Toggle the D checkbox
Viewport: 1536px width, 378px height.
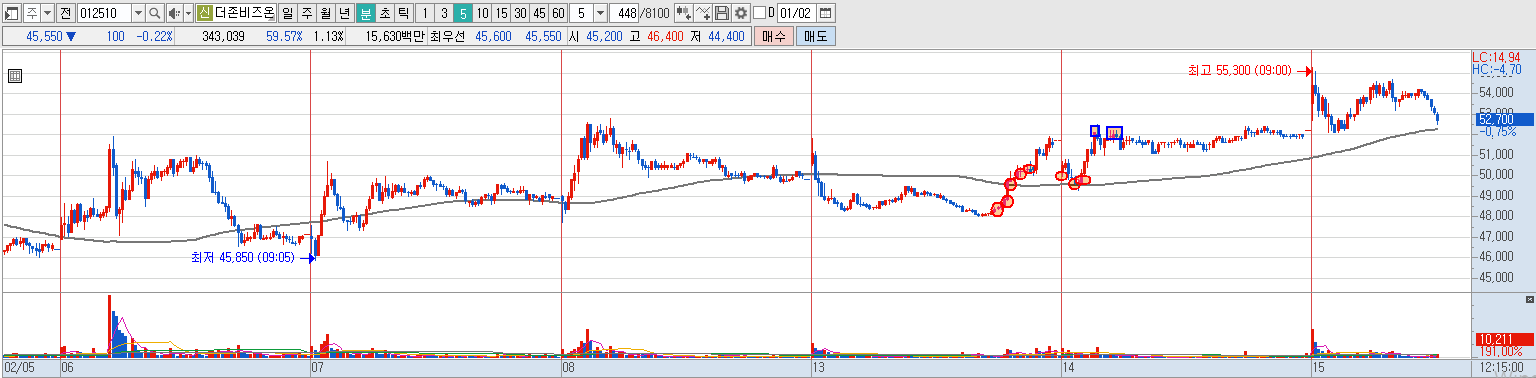point(759,13)
